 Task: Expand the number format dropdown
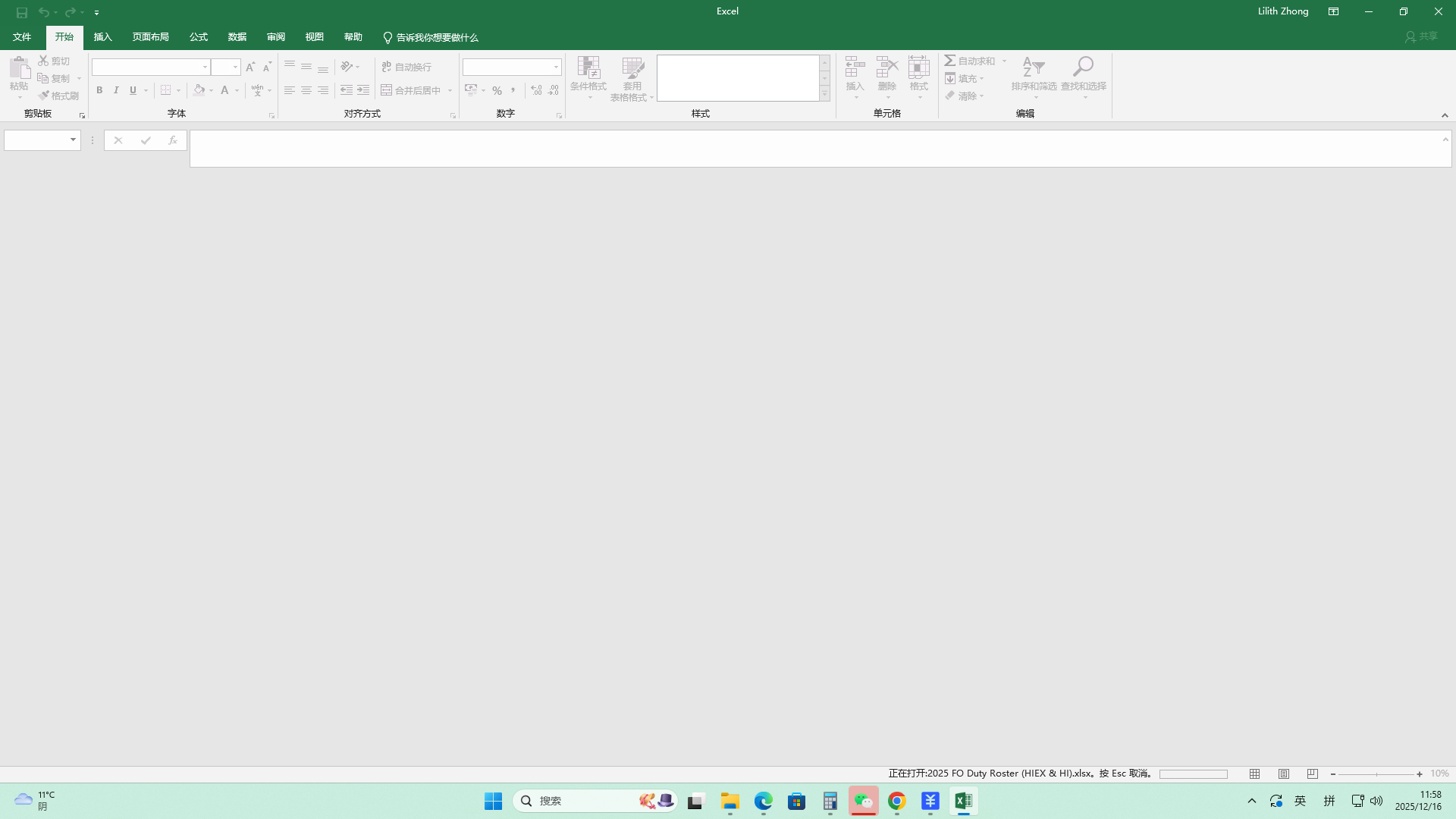click(x=556, y=67)
